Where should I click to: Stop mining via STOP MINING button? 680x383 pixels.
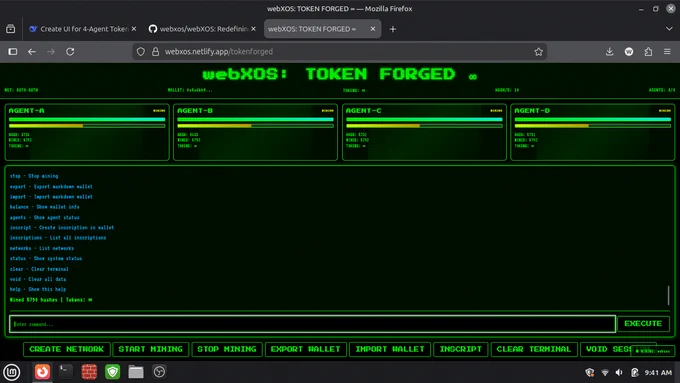(x=227, y=349)
